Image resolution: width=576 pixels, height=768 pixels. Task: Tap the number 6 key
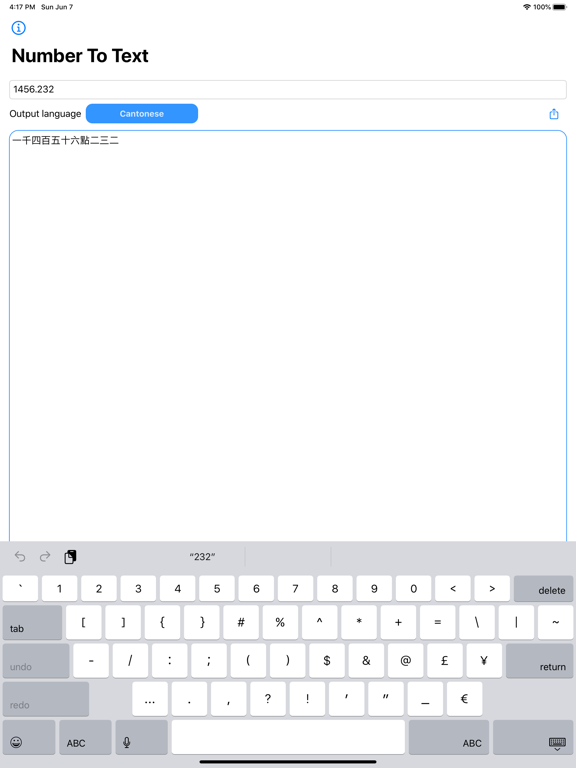tap(256, 589)
